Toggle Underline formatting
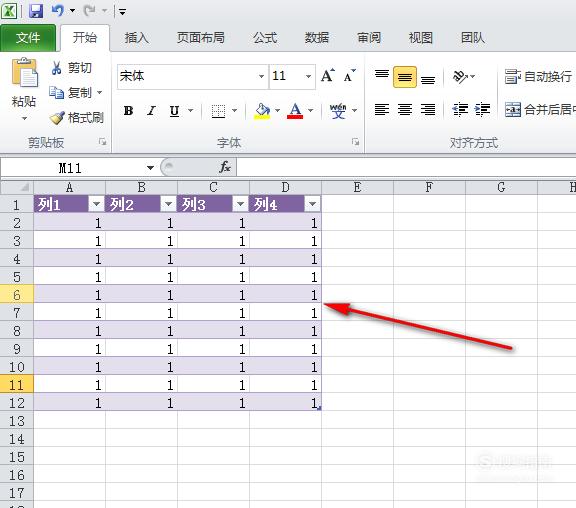 [x=175, y=111]
